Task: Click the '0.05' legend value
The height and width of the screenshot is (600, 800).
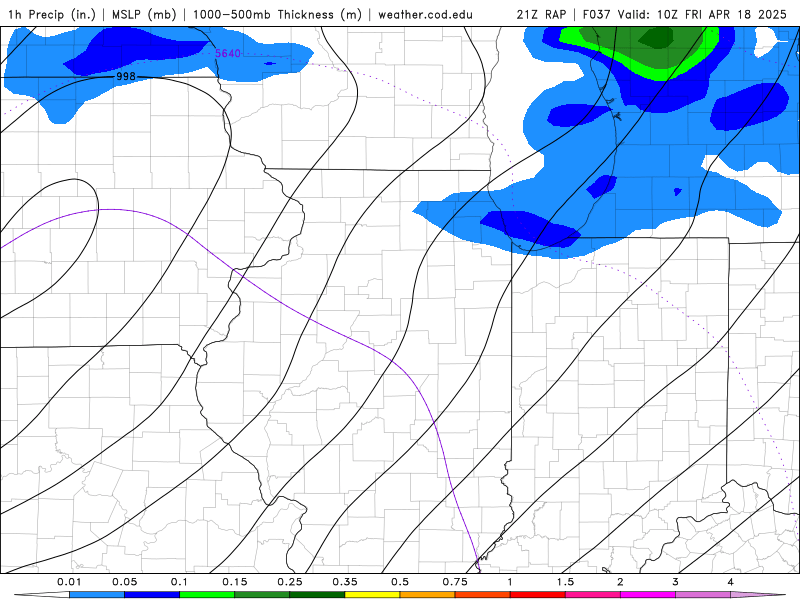Action: (124, 582)
